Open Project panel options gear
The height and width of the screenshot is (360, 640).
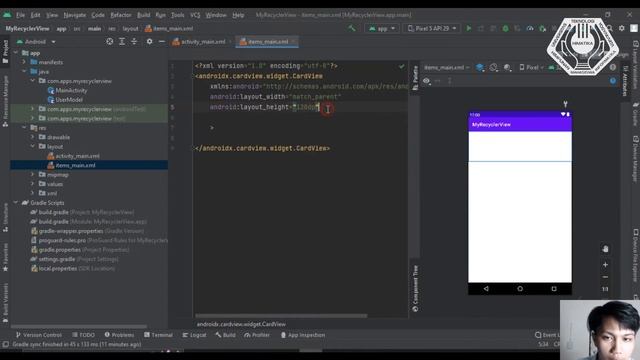point(149,41)
